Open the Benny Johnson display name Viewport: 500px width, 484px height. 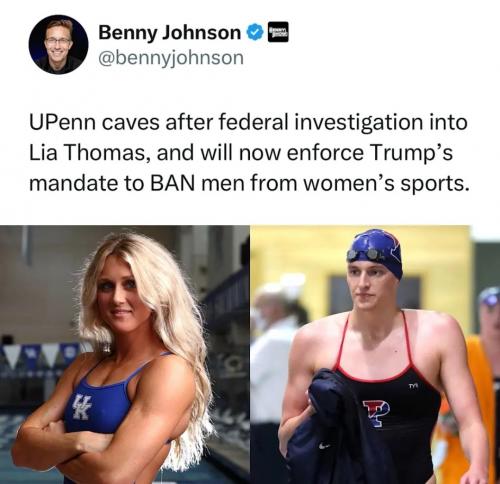[x=169, y=33]
